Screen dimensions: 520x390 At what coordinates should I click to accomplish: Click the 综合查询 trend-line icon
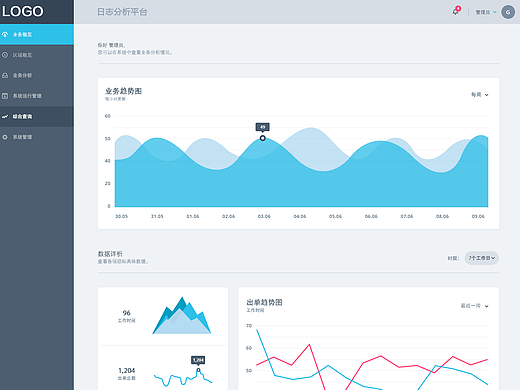[x=5, y=117]
